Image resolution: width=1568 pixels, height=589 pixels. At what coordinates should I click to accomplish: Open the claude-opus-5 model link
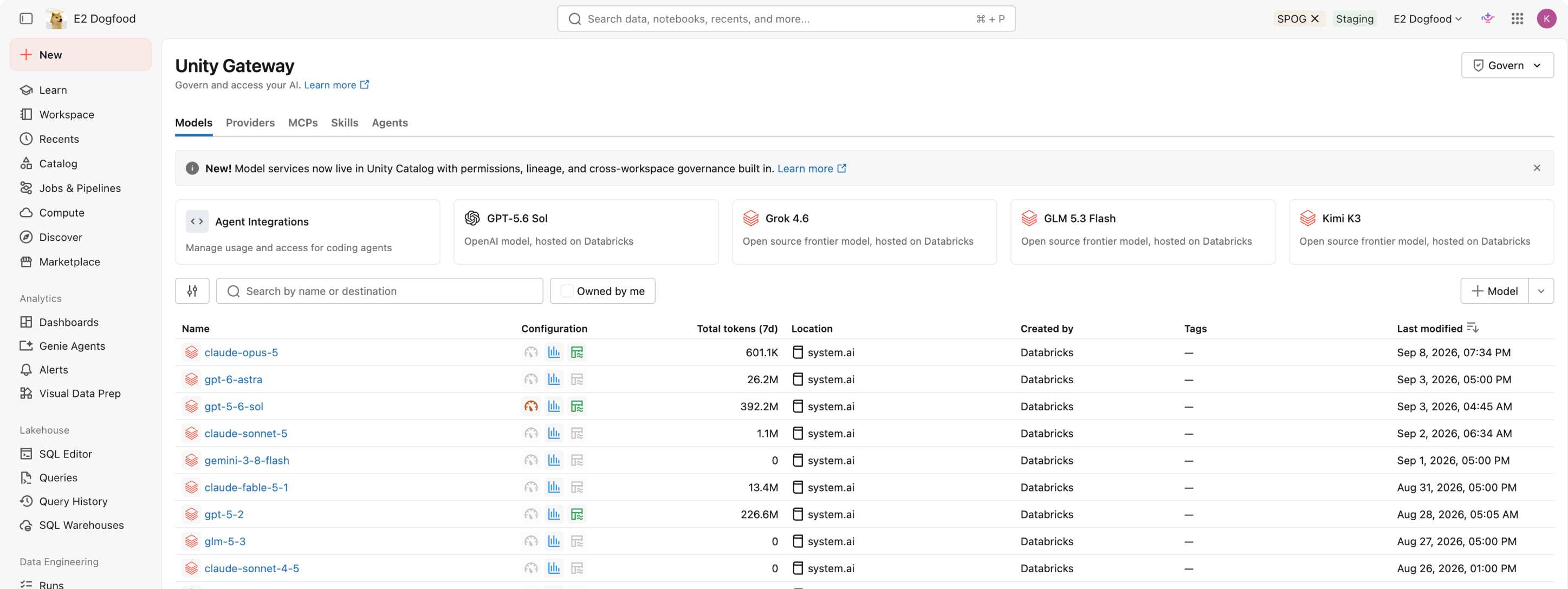coord(241,352)
